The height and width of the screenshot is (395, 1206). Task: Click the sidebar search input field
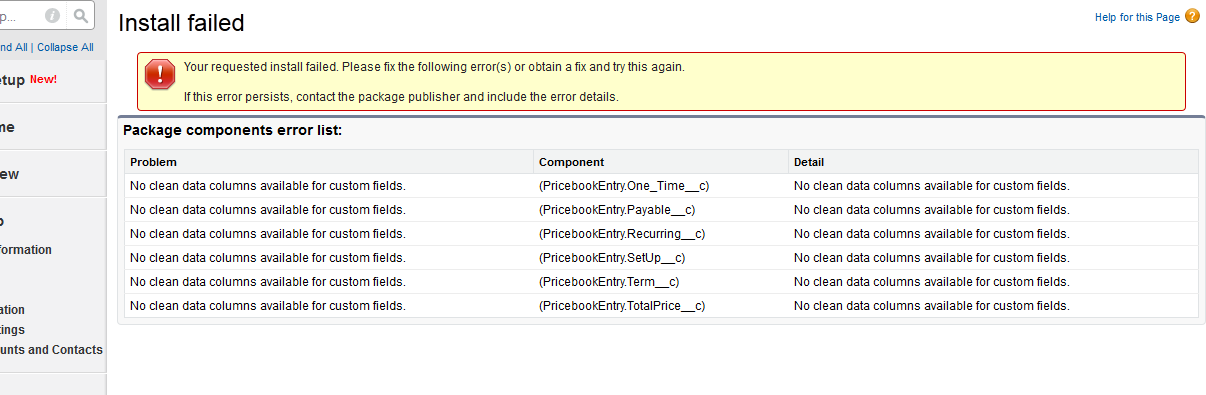click(x=21, y=15)
